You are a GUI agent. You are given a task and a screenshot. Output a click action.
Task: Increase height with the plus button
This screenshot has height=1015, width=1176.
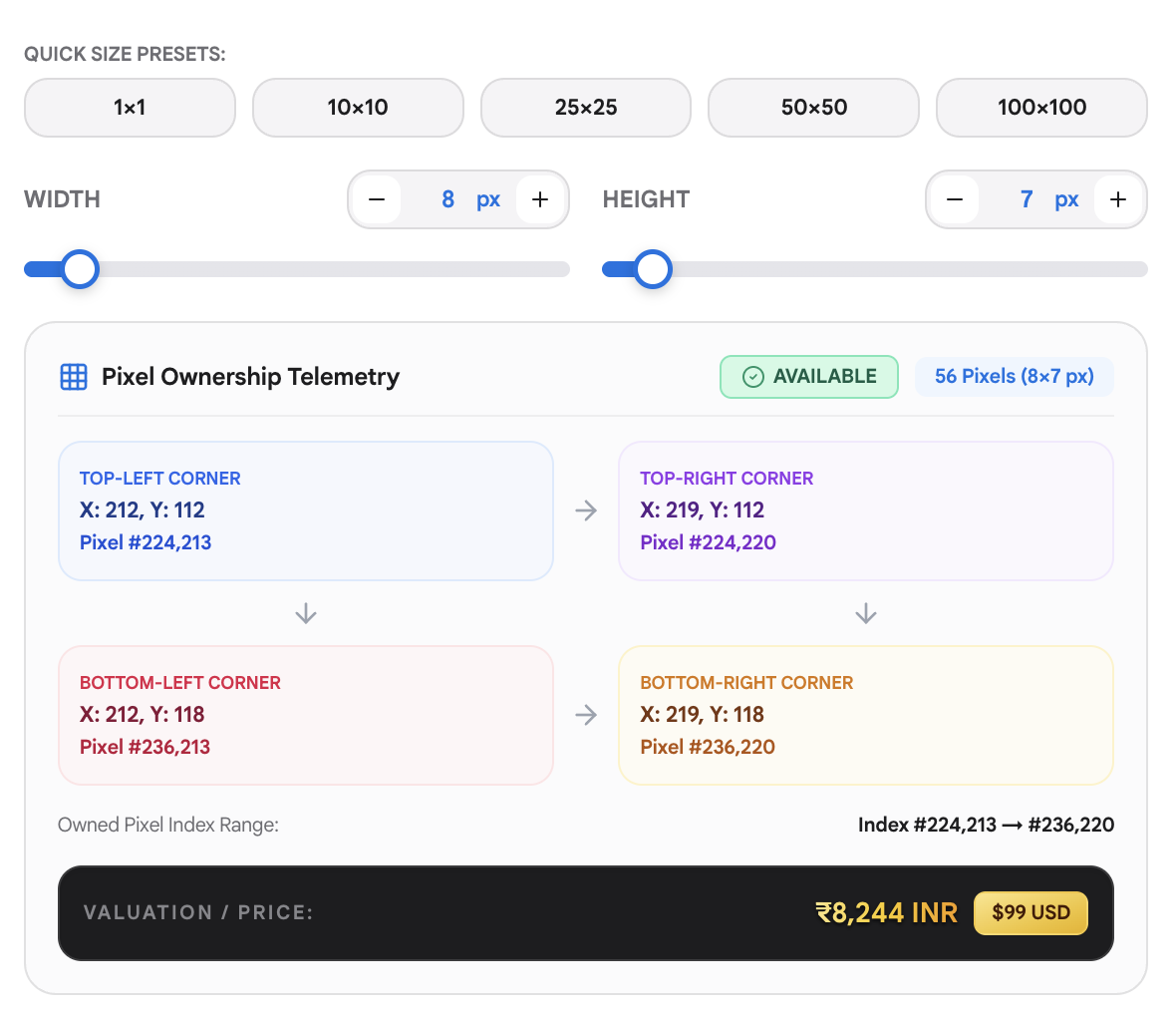click(1118, 199)
